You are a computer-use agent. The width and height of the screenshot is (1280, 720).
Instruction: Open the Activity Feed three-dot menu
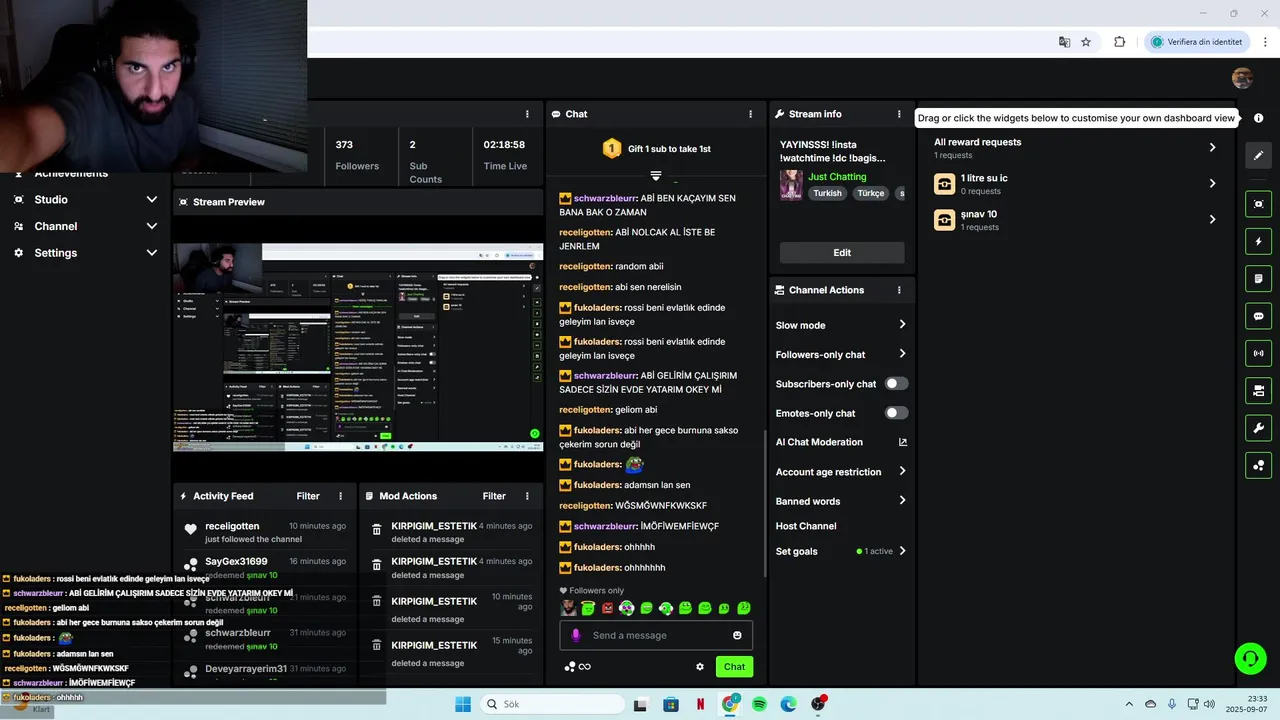coord(340,496)
